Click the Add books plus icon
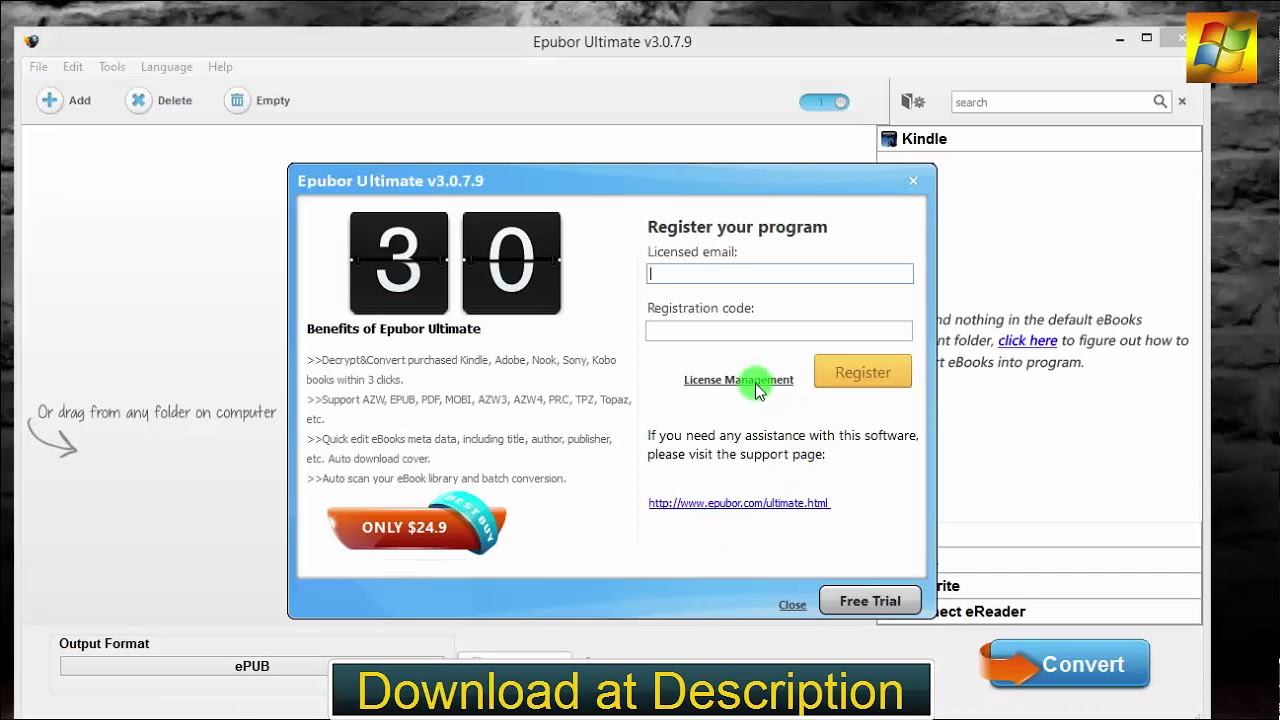Image resolution: width=1280 pixels, height=720 pixels. [x=49, y=100]
